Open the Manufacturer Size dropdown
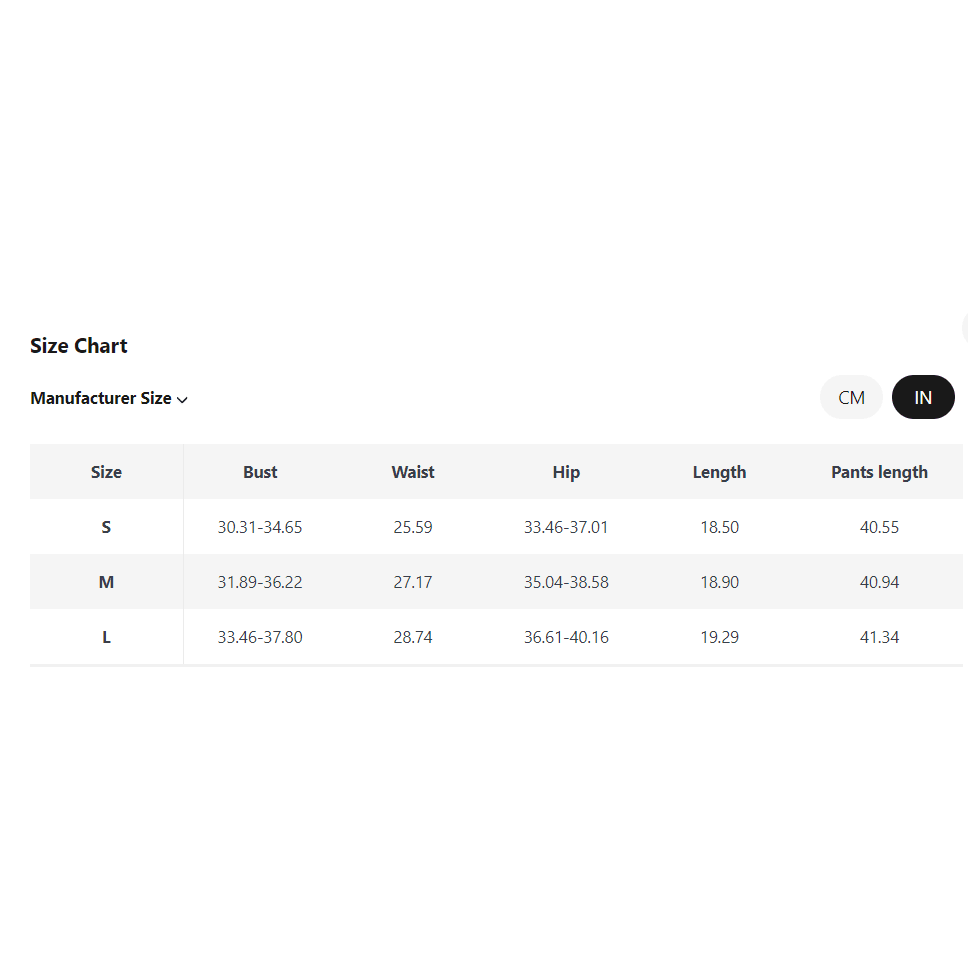The image size is (968, 968). pyautogui.click(x=109, y=398)
